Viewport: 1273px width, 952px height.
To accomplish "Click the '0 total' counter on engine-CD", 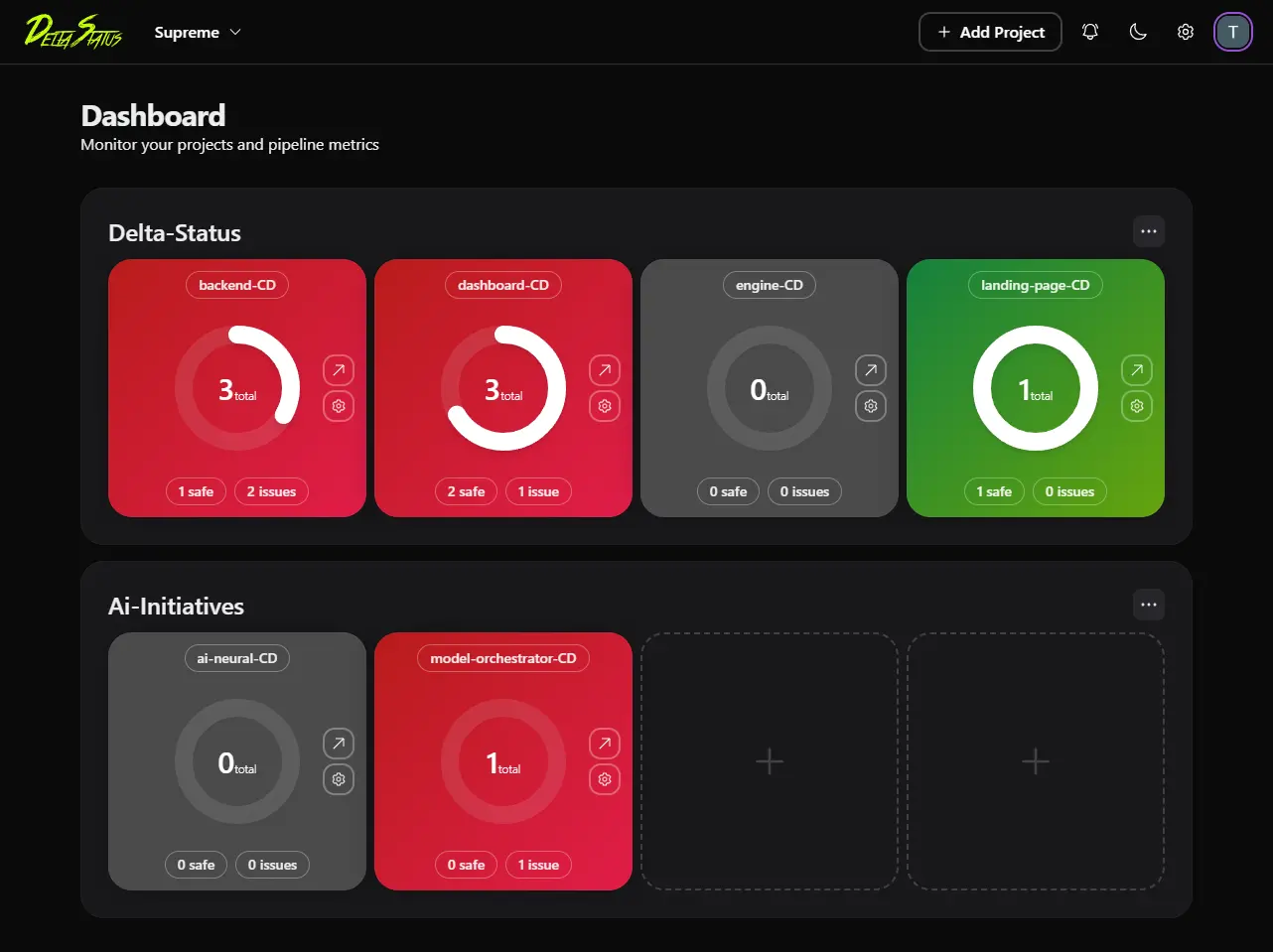I will (x=769, y=389).
